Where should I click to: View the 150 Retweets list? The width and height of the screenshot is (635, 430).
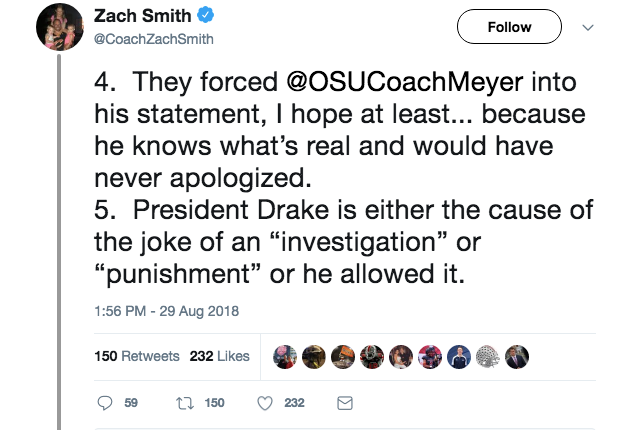click(x=137, y=357)
